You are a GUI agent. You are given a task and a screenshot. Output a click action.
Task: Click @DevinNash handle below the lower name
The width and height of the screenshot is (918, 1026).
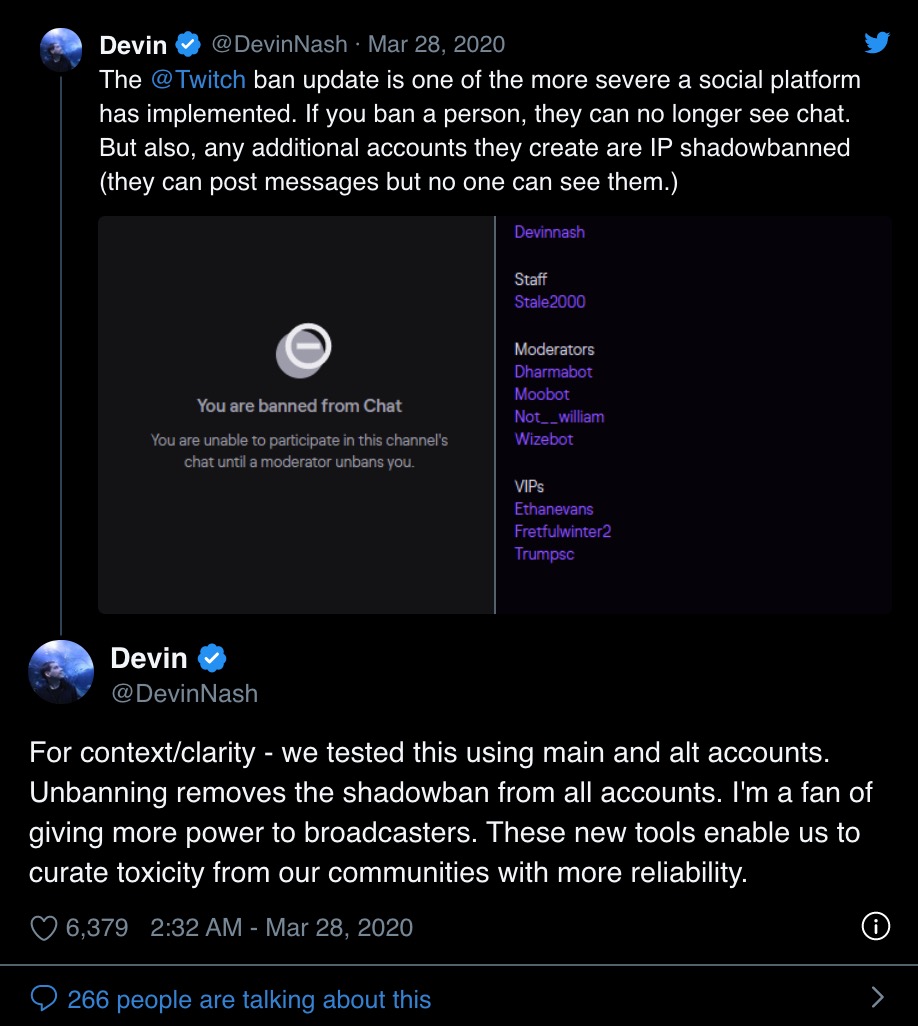(x=185, y=694)
